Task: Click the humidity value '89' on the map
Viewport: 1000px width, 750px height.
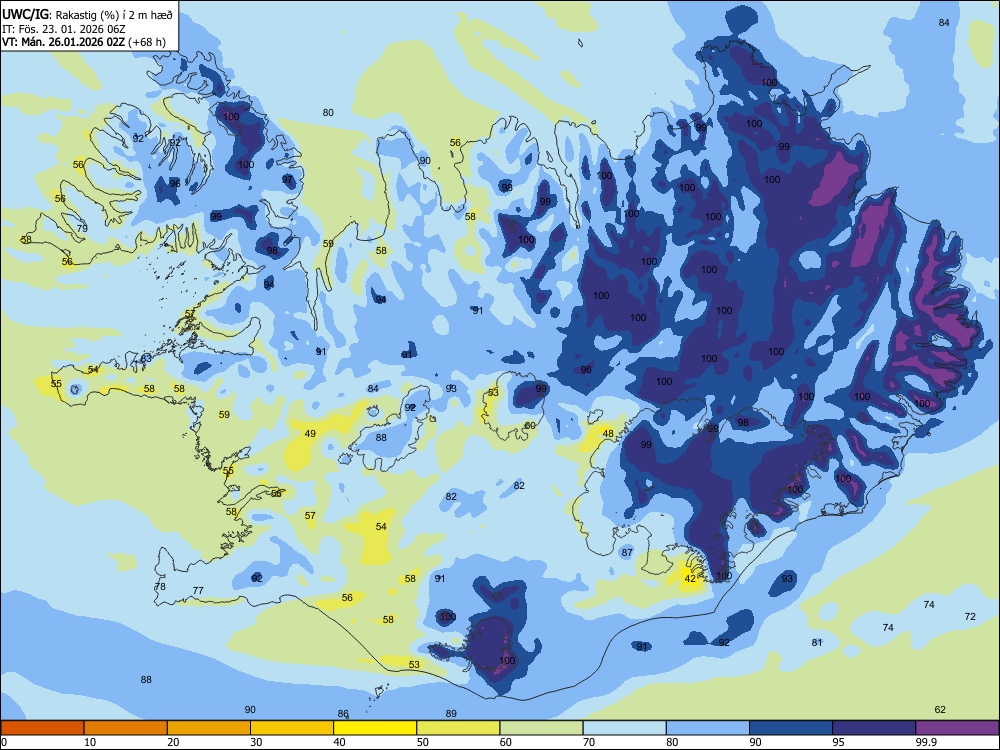Action: coord(451,714)
